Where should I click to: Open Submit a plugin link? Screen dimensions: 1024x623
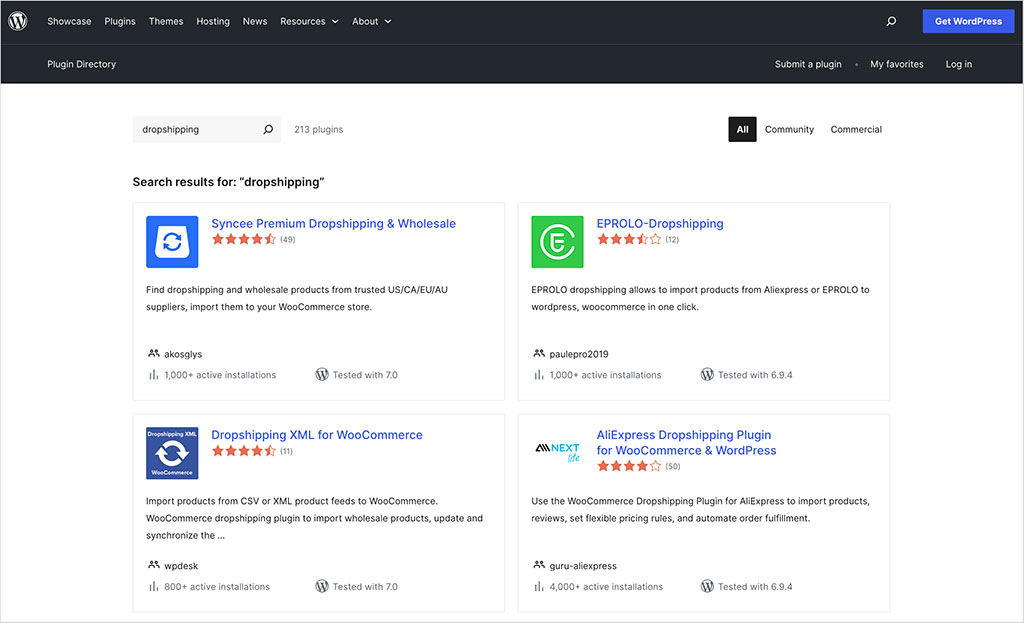(x=808, y=64)
